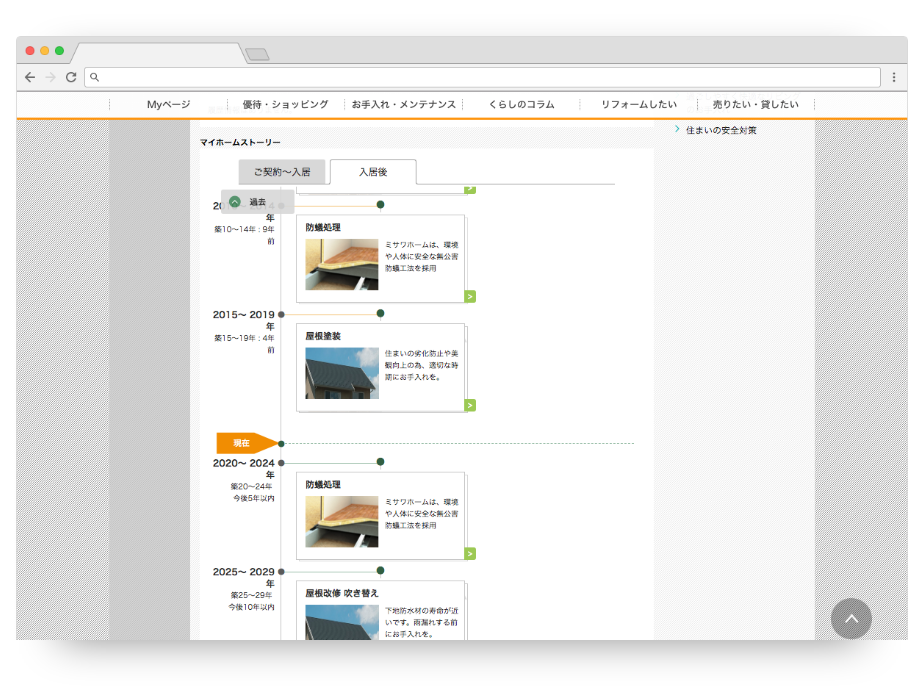
Task: Click the 2015〜2019年 period label
Action: 243,320
